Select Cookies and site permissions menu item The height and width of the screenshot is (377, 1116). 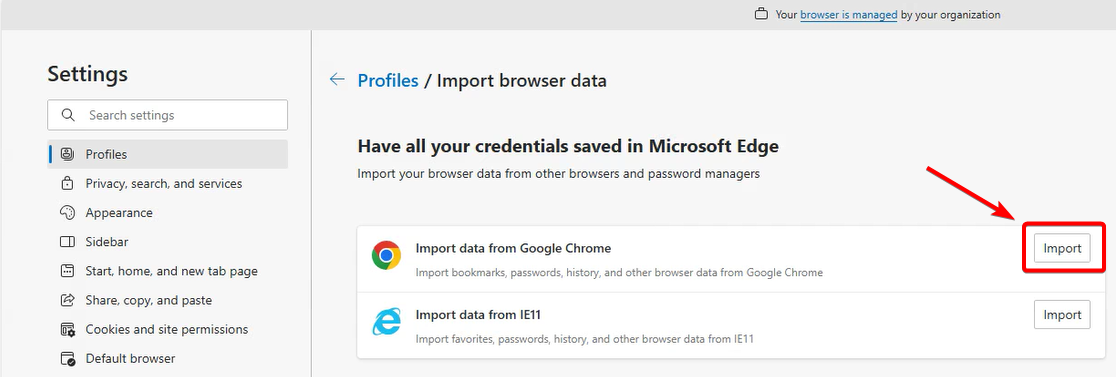pos(167,329)
